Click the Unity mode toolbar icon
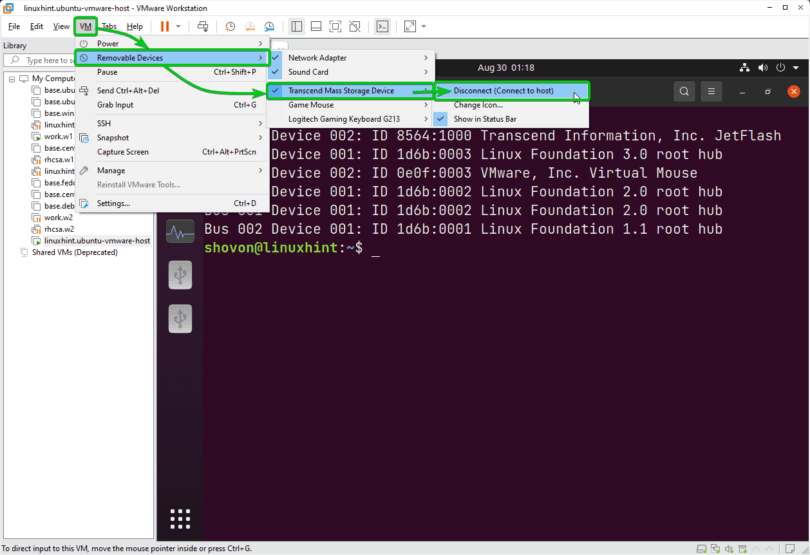This screenshot has height=555, width=810. (x=355, y=26)
